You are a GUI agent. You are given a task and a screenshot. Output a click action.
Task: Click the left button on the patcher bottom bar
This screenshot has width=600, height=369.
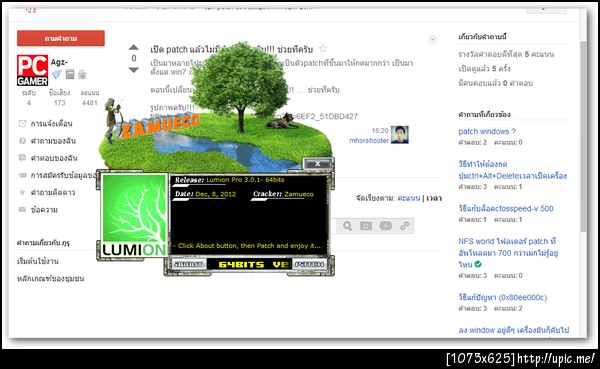pos(189,264)
